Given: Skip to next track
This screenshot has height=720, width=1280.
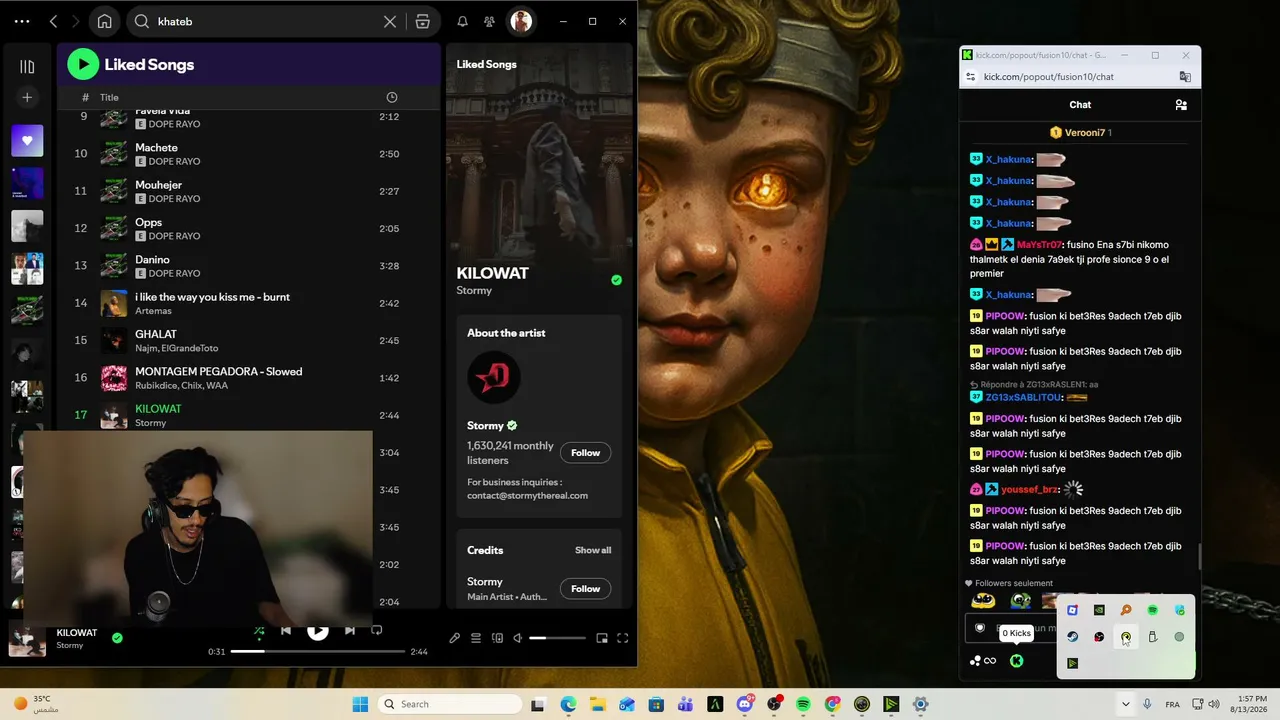Looking at the screenshot, I should point(349,631).
